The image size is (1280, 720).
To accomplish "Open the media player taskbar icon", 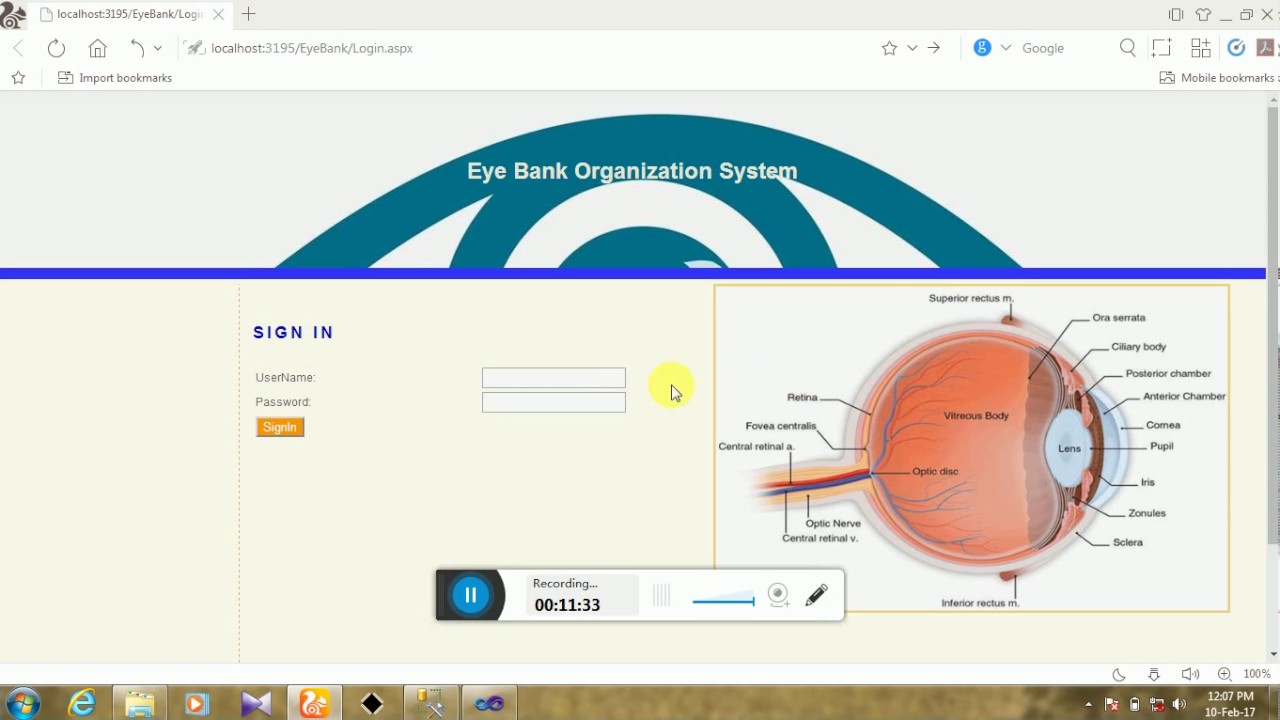I will tap(197, 704).
